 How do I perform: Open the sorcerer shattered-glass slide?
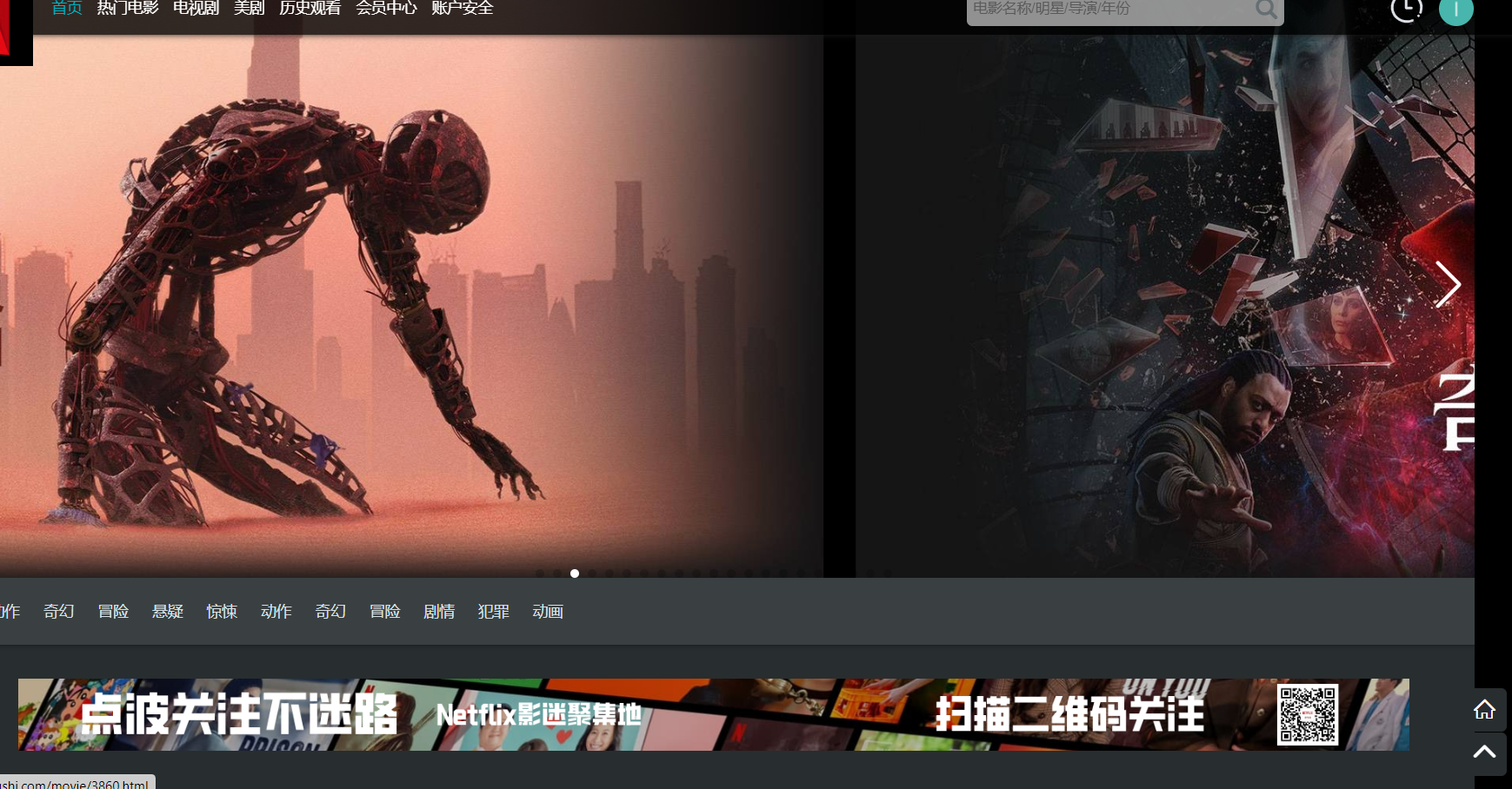[x=1165, y=306]
